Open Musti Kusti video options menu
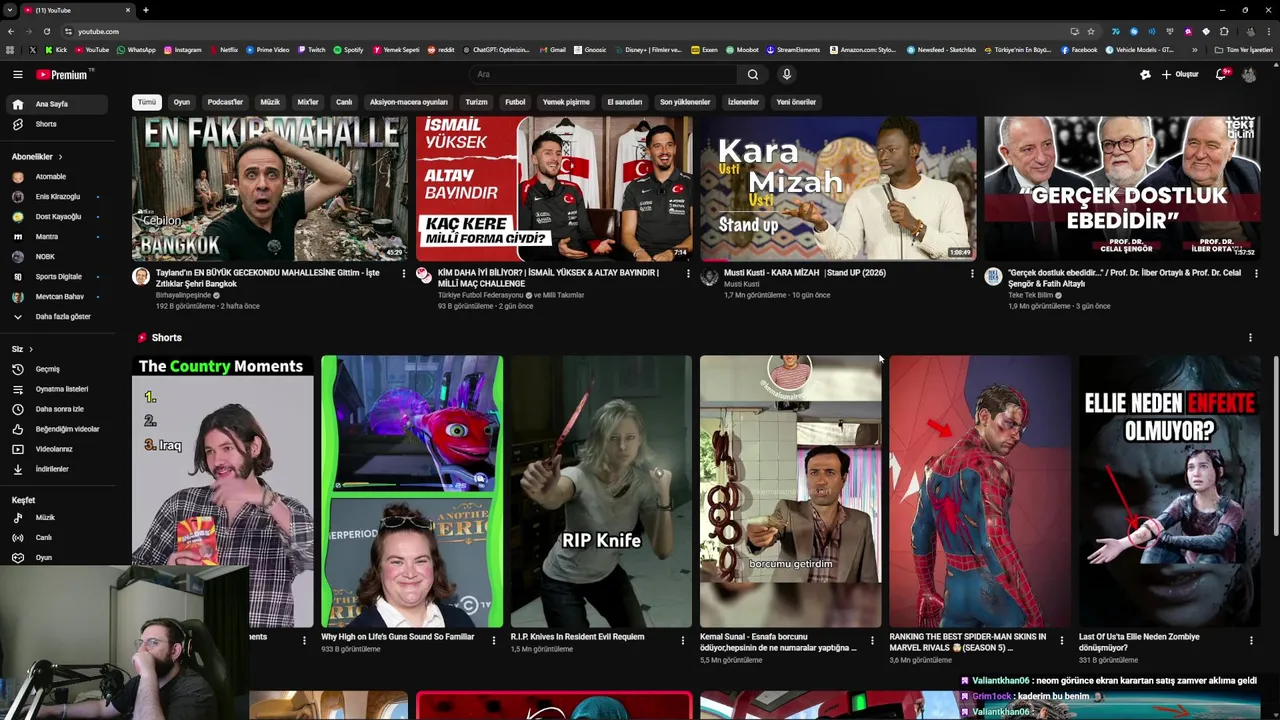1280x720 pixels. (972, 273)
